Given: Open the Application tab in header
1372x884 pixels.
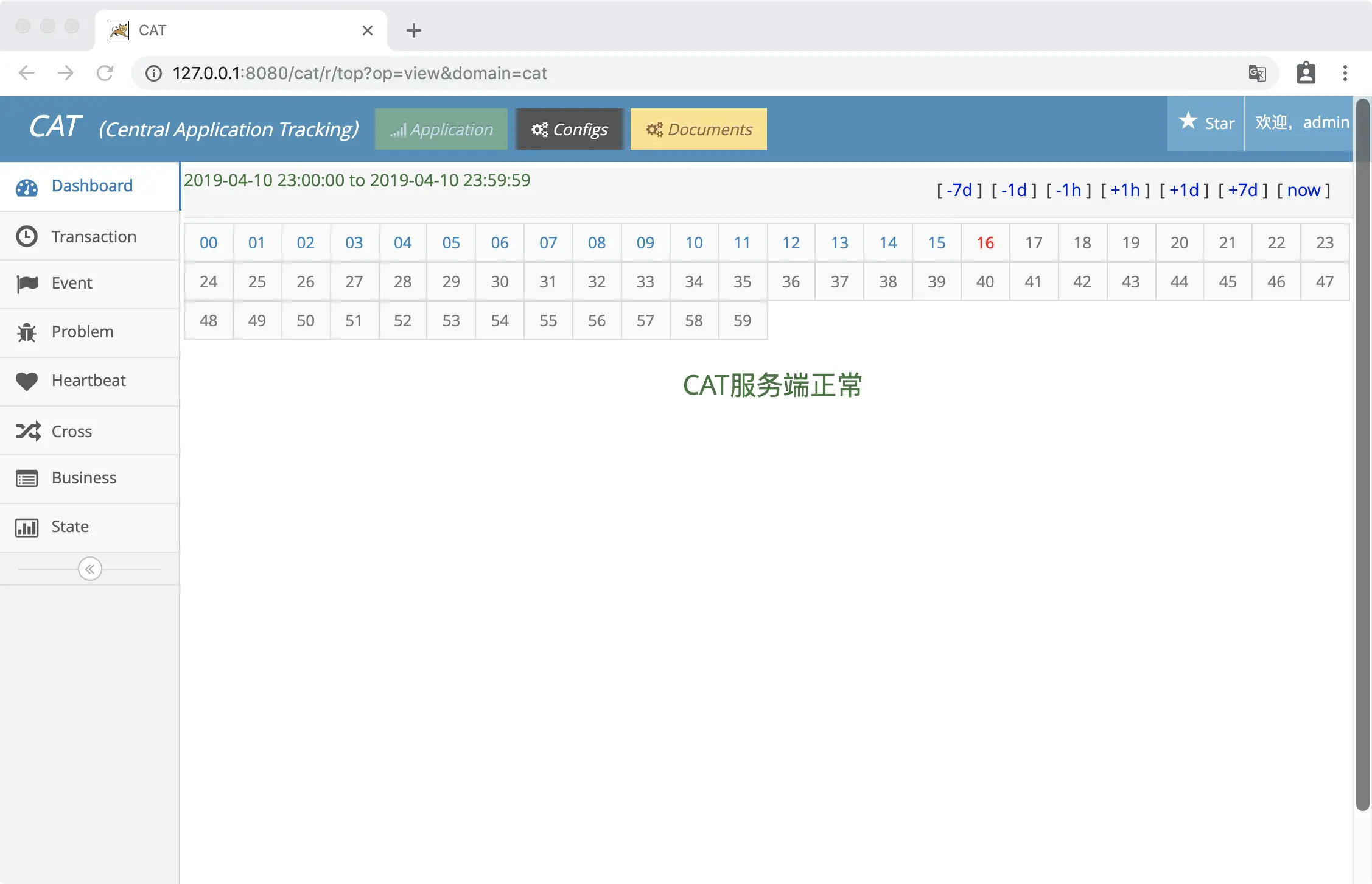Looking at the screenshot, I should pyautogui.click(x=441, y=130).
